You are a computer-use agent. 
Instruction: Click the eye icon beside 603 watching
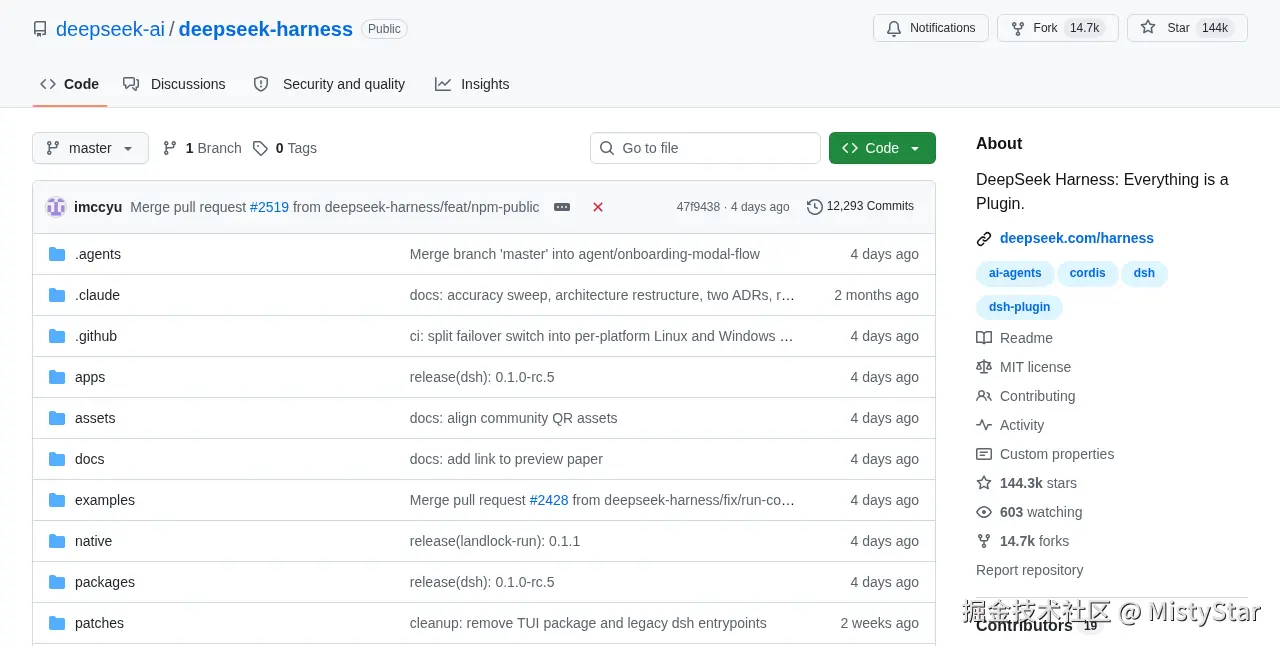click(x=984, y=512)
